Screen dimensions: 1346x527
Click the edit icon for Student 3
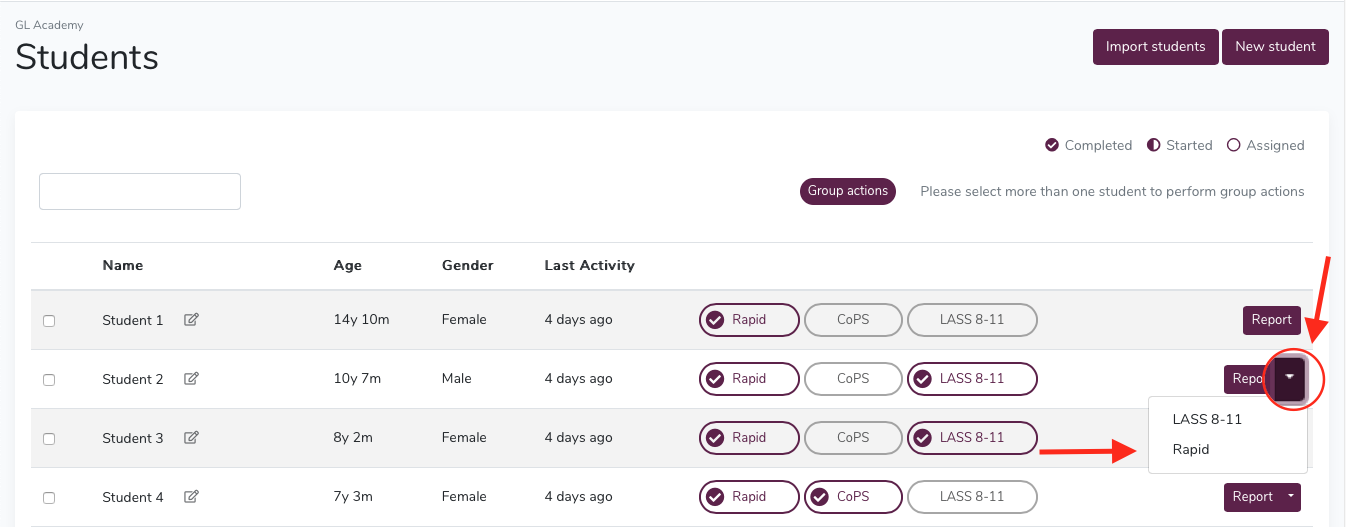(191, 438)
